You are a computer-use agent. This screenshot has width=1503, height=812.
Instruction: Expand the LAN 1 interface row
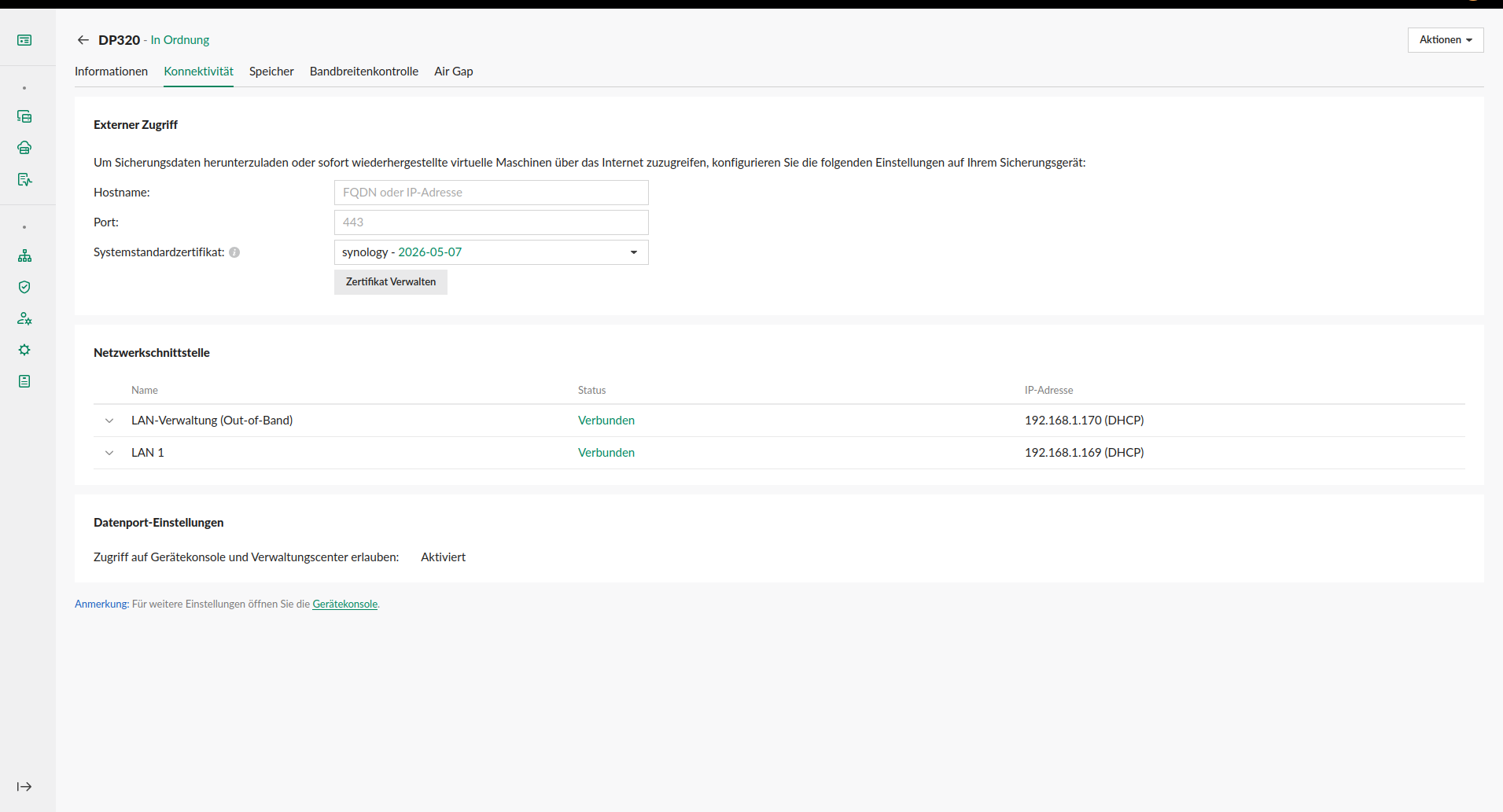[109, 453]
